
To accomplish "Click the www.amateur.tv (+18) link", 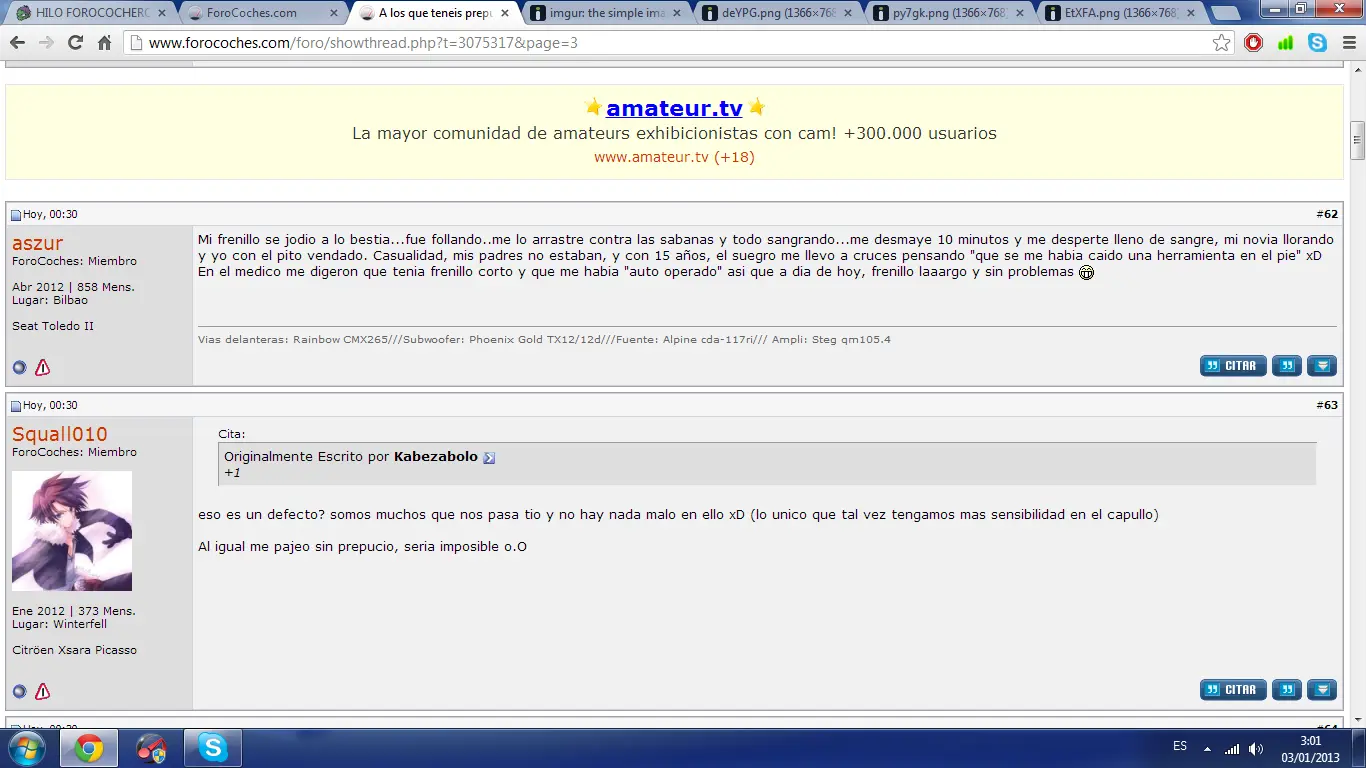I will 674,157.
